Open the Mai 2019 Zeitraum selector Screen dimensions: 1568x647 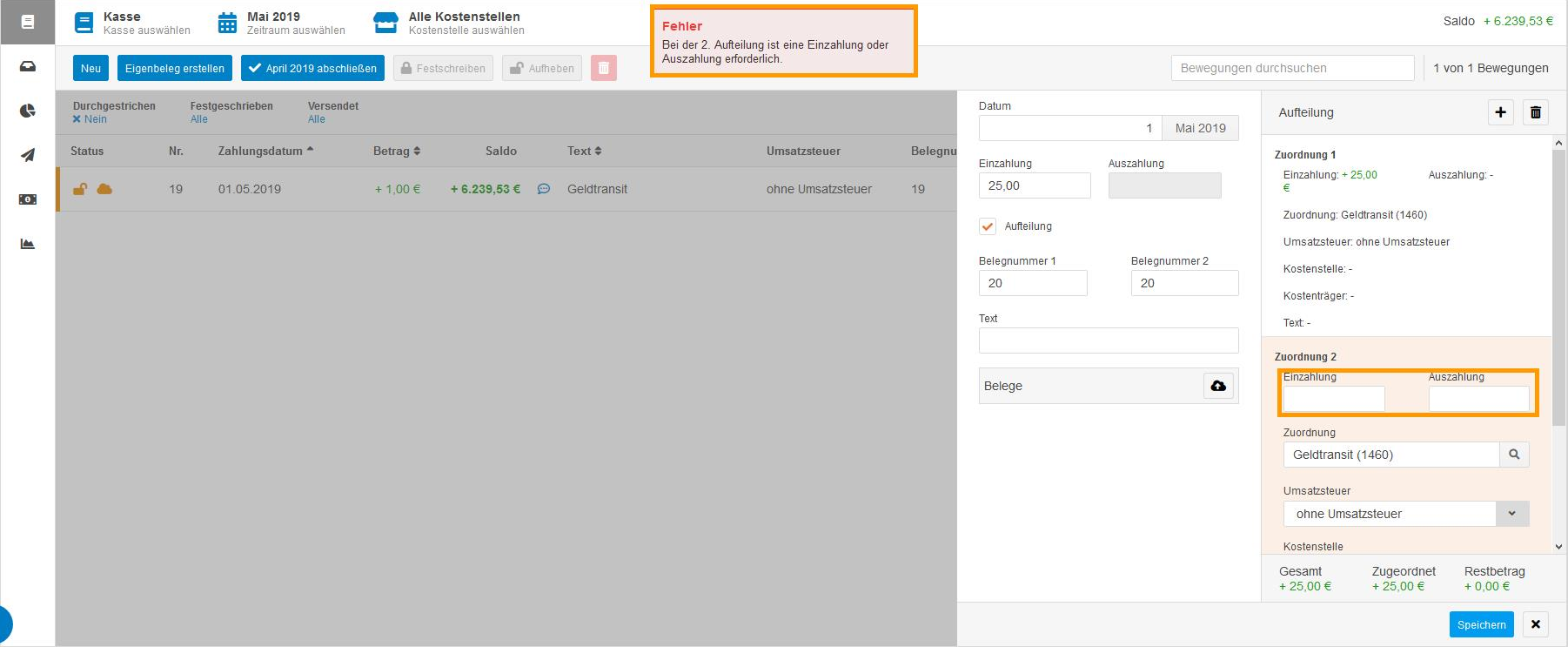(x=281, y=23)
